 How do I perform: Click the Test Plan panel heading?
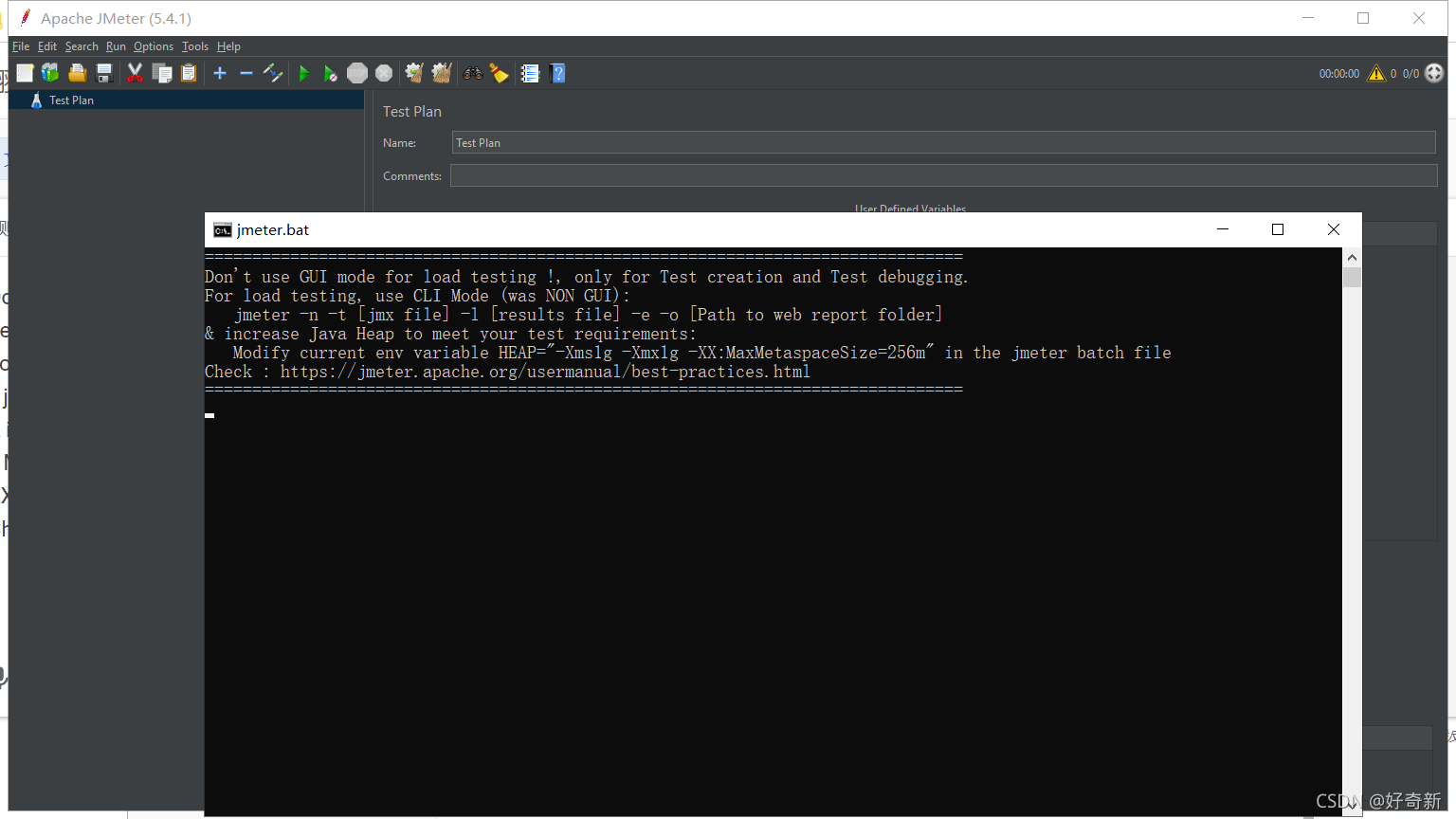[x=412, y=112]
